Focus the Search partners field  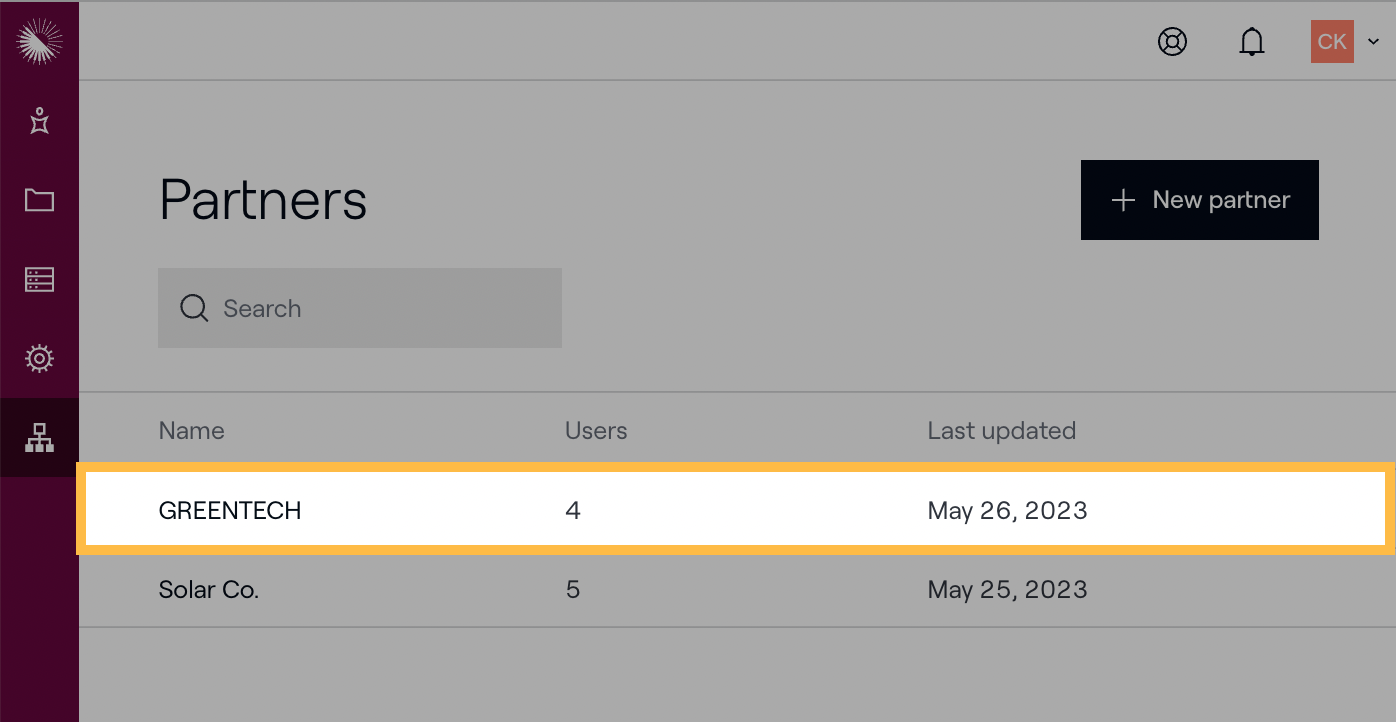tap(380, 308)
